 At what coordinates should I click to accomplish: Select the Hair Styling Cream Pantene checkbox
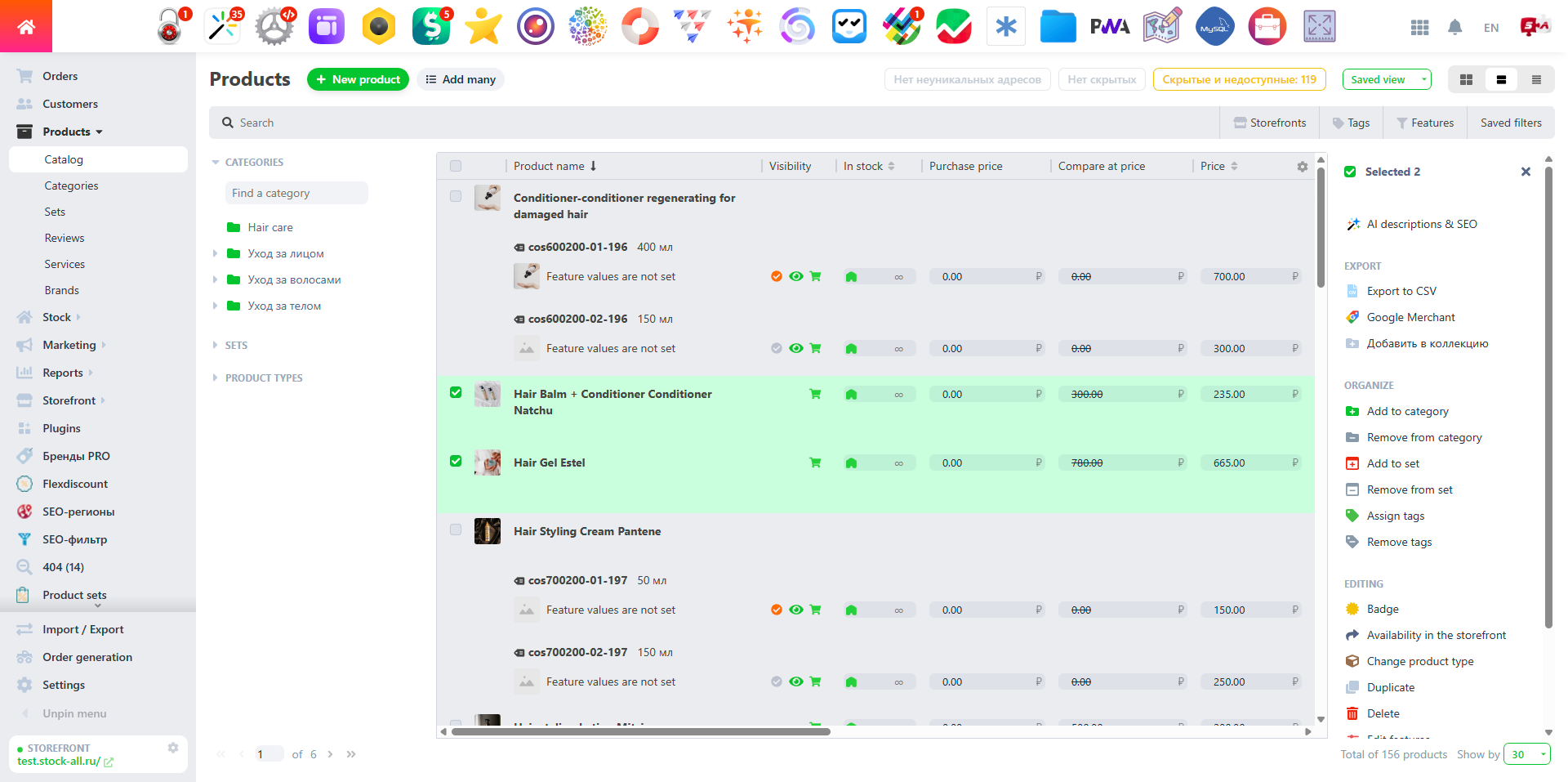[456, 530]
